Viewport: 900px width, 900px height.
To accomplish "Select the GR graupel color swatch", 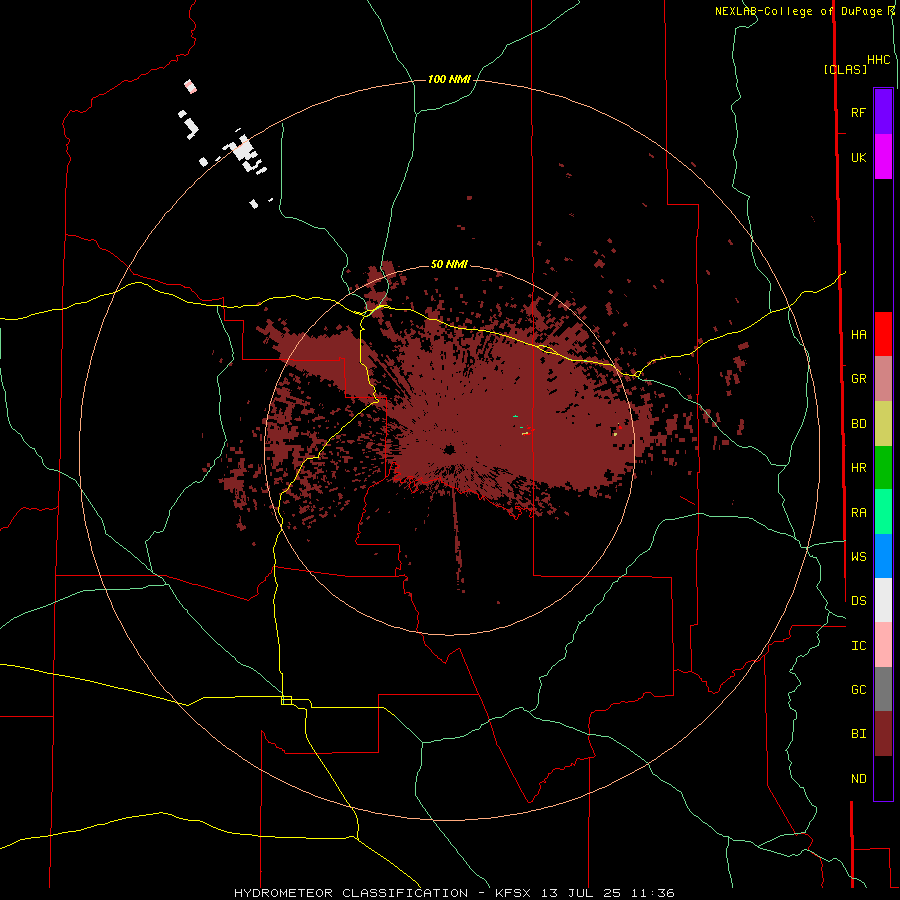I will pos(883,379).
